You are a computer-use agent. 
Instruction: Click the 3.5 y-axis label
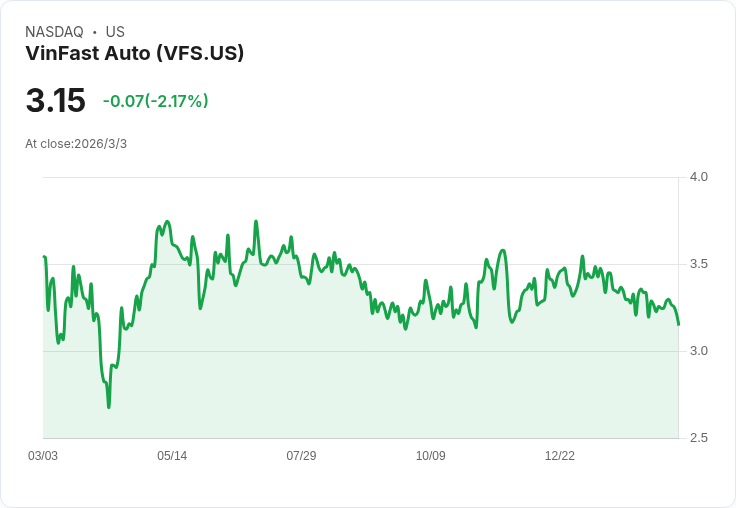698,264
